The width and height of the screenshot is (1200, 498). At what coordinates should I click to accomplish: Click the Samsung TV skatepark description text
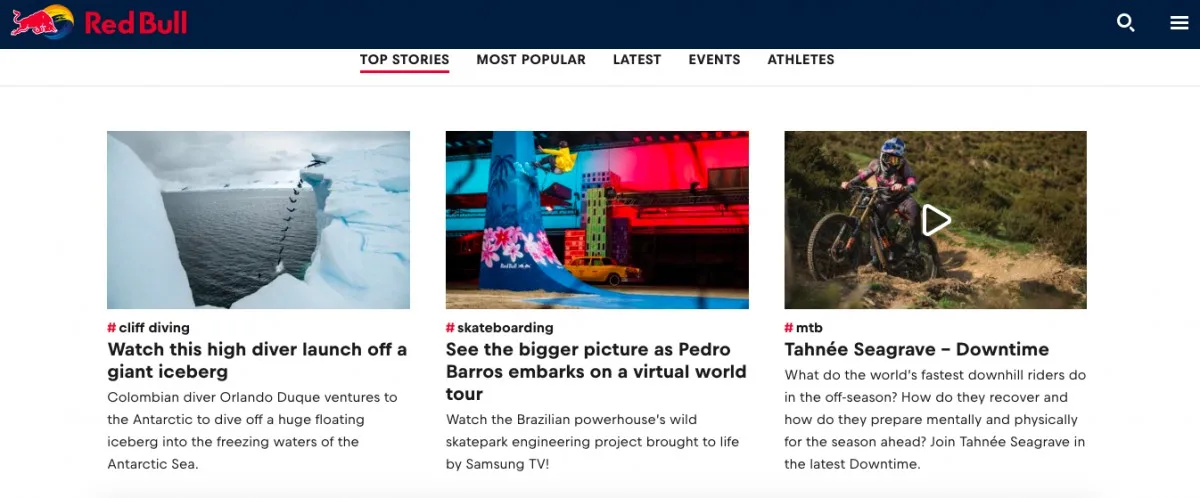[x=585, y=441]
